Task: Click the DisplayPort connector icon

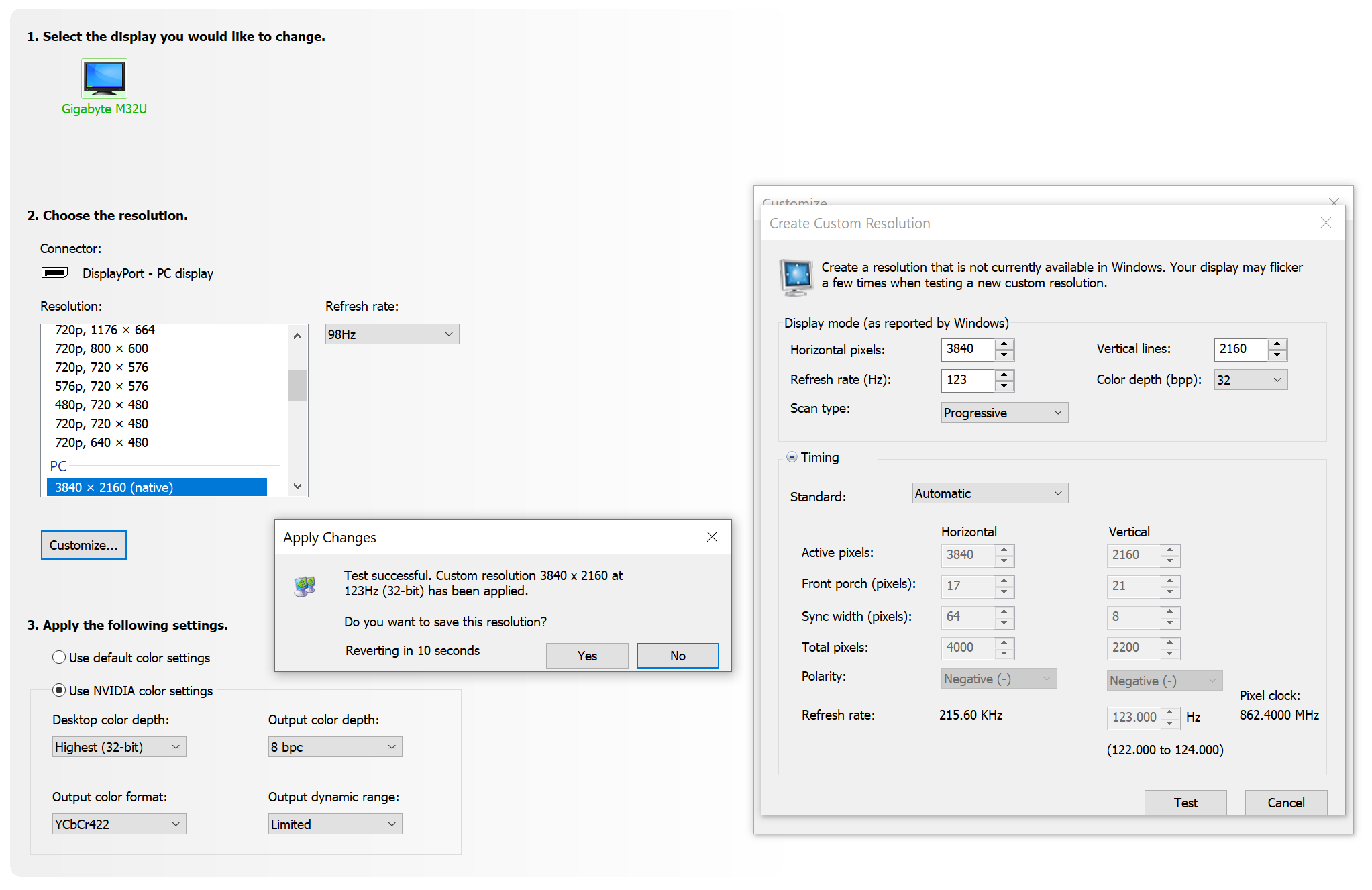Action: 54,273
